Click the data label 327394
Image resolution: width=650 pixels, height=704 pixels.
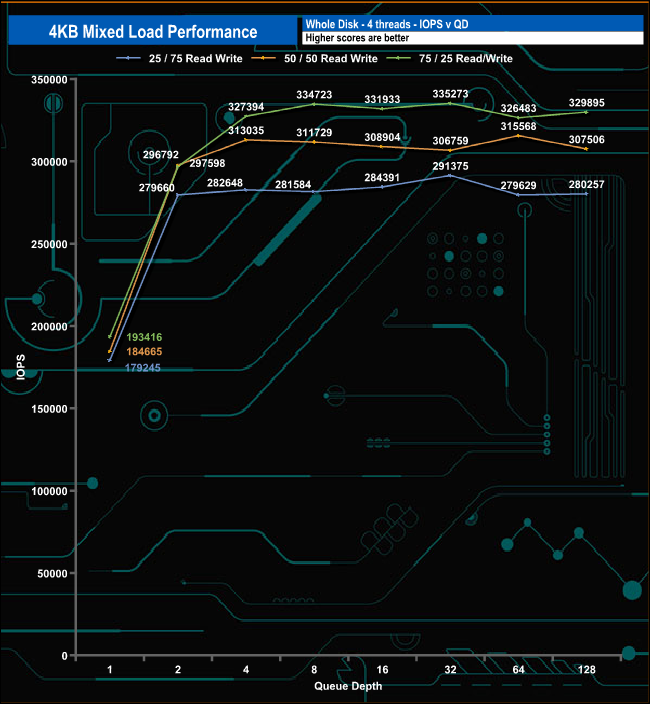pyautogui.click(x=246, y=107)
